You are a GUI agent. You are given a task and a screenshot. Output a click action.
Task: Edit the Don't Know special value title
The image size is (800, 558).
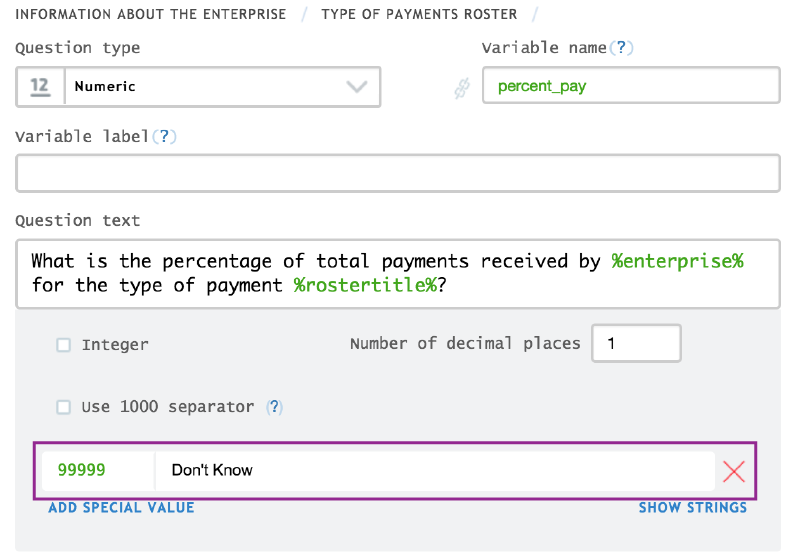[435, 470]
